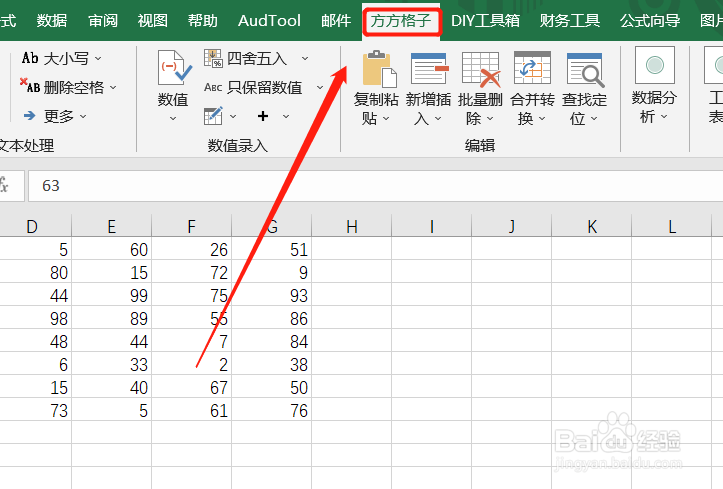This screenshot has width=723, height=489.
Task: Select the cell containing 76
Action: click(x=272, y=411)
